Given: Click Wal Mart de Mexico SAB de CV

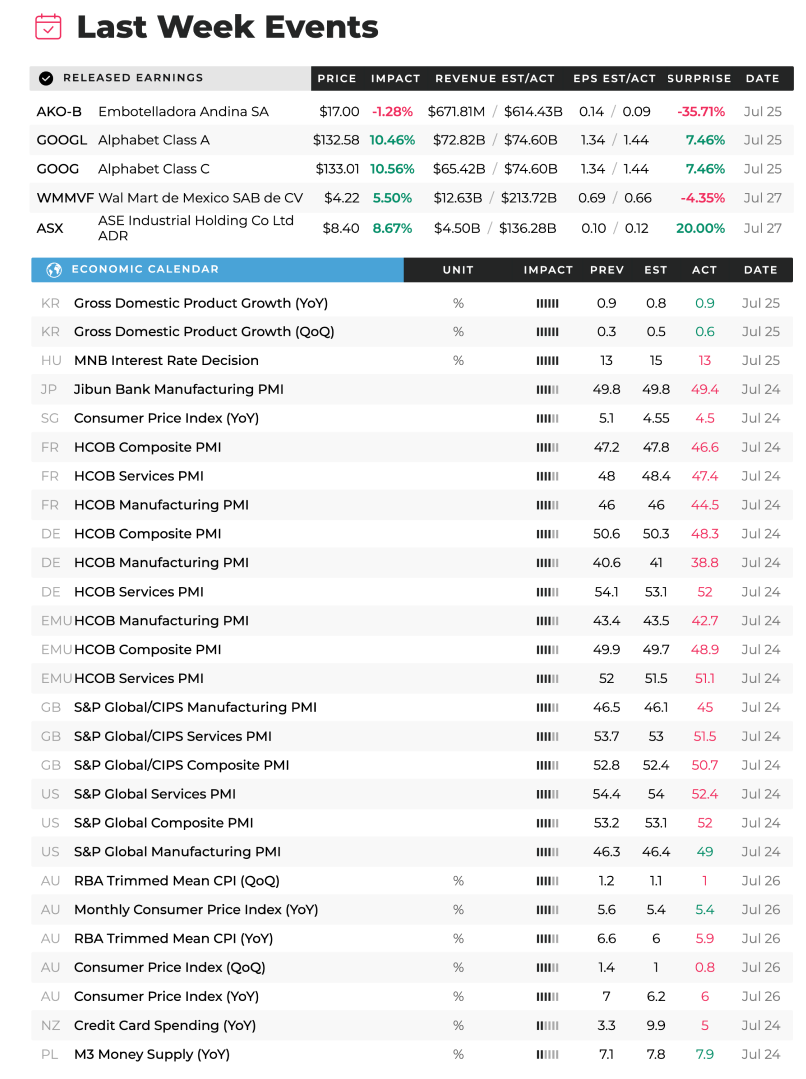Looking at the screenshot, I should click(x=200, y=198).
